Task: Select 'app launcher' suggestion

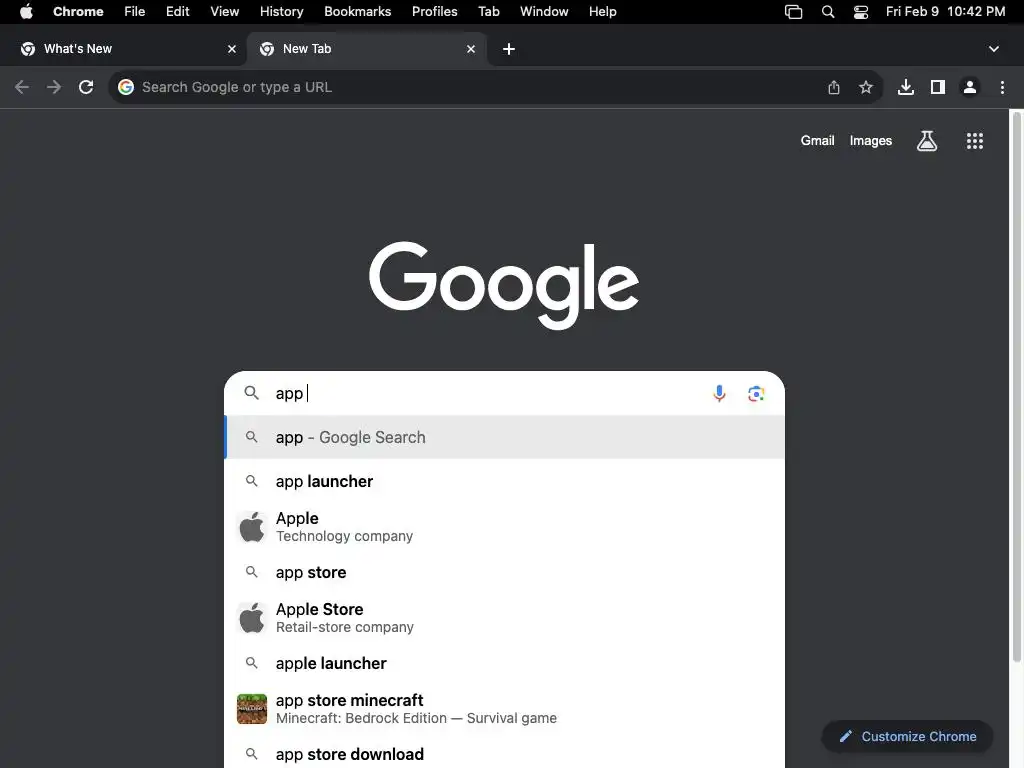Action: [x=504, y=481]
